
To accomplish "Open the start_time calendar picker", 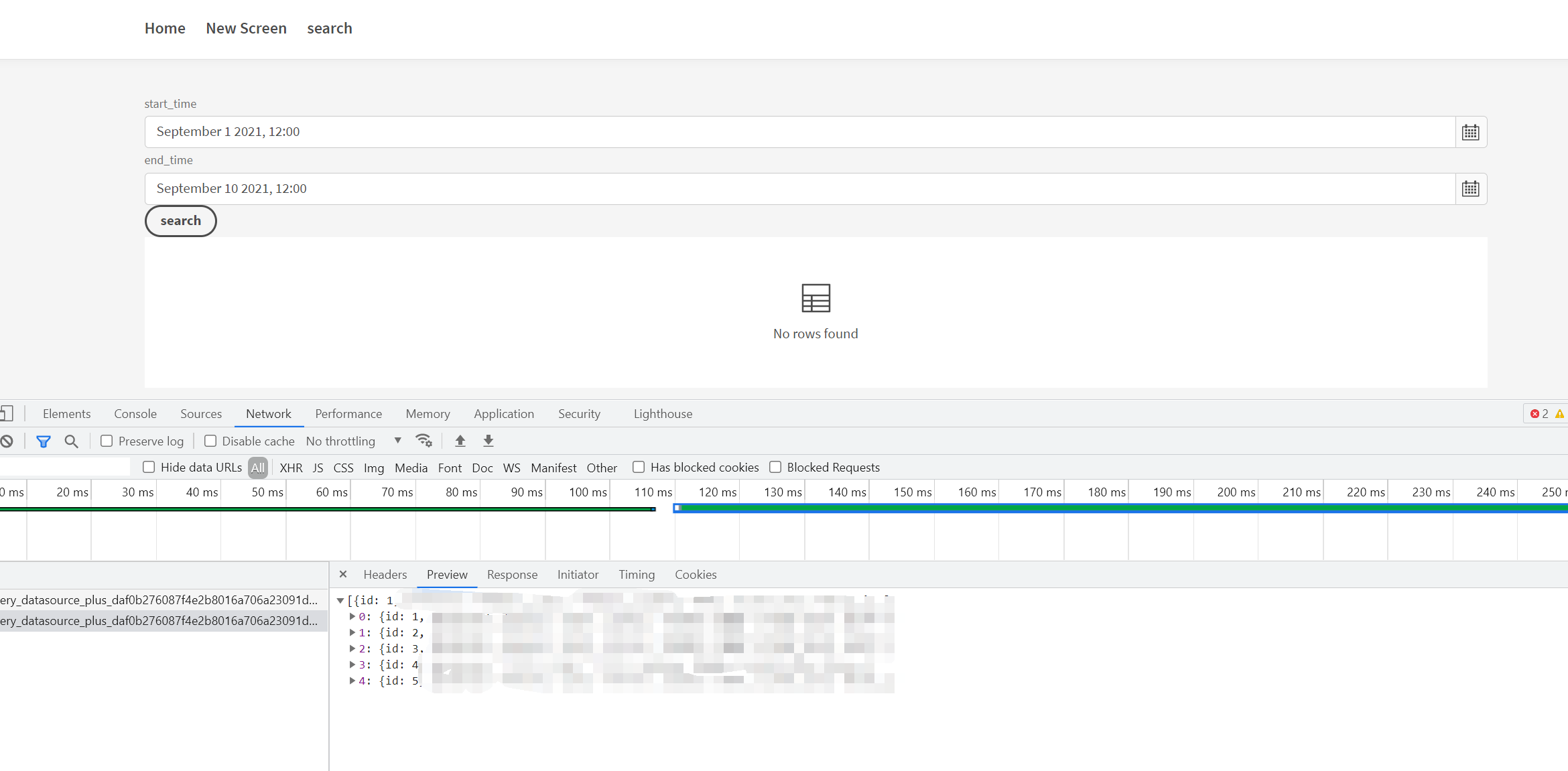I will point(1470,131).
